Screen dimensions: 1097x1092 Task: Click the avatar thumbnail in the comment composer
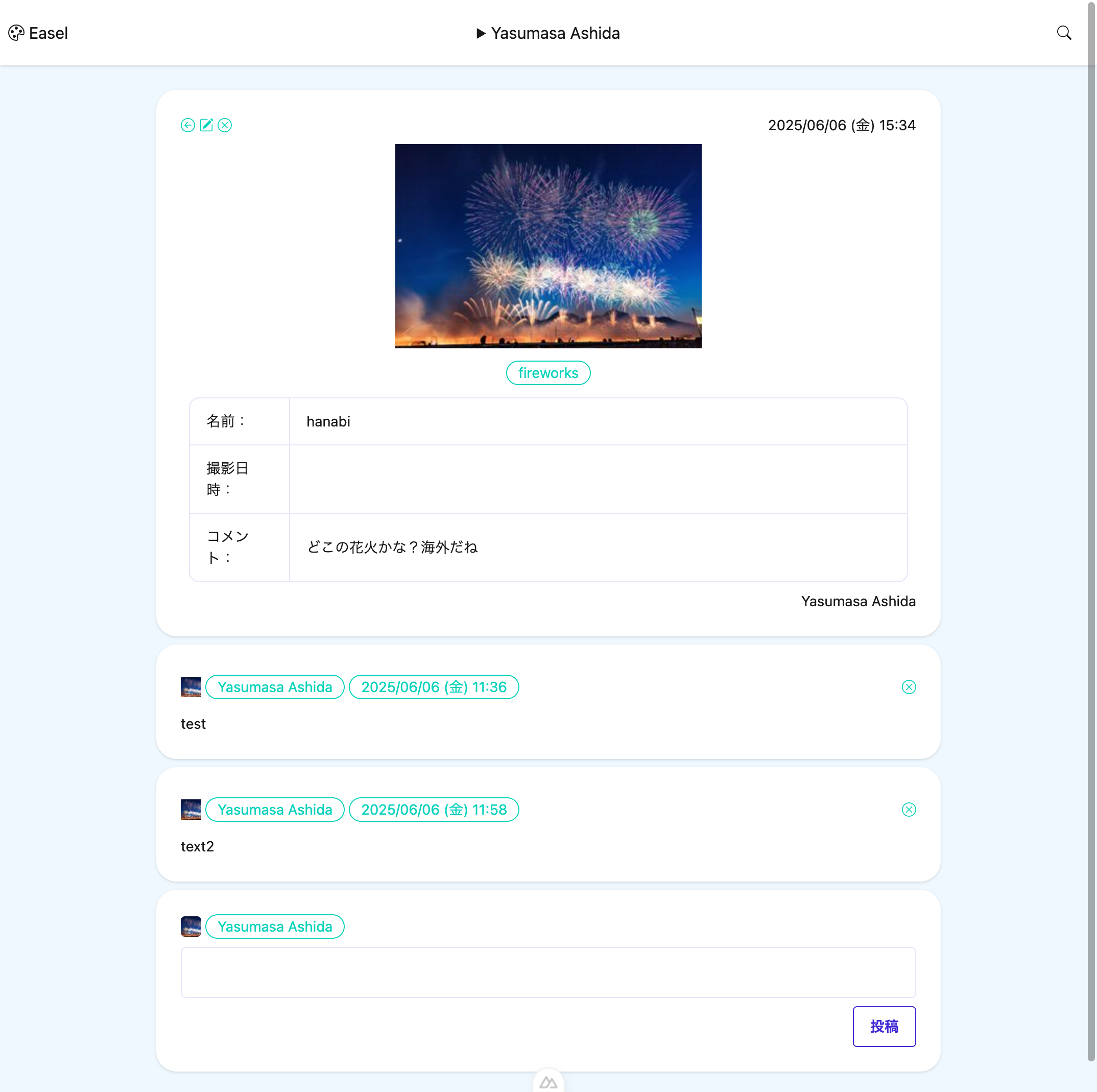coord(191,926)
